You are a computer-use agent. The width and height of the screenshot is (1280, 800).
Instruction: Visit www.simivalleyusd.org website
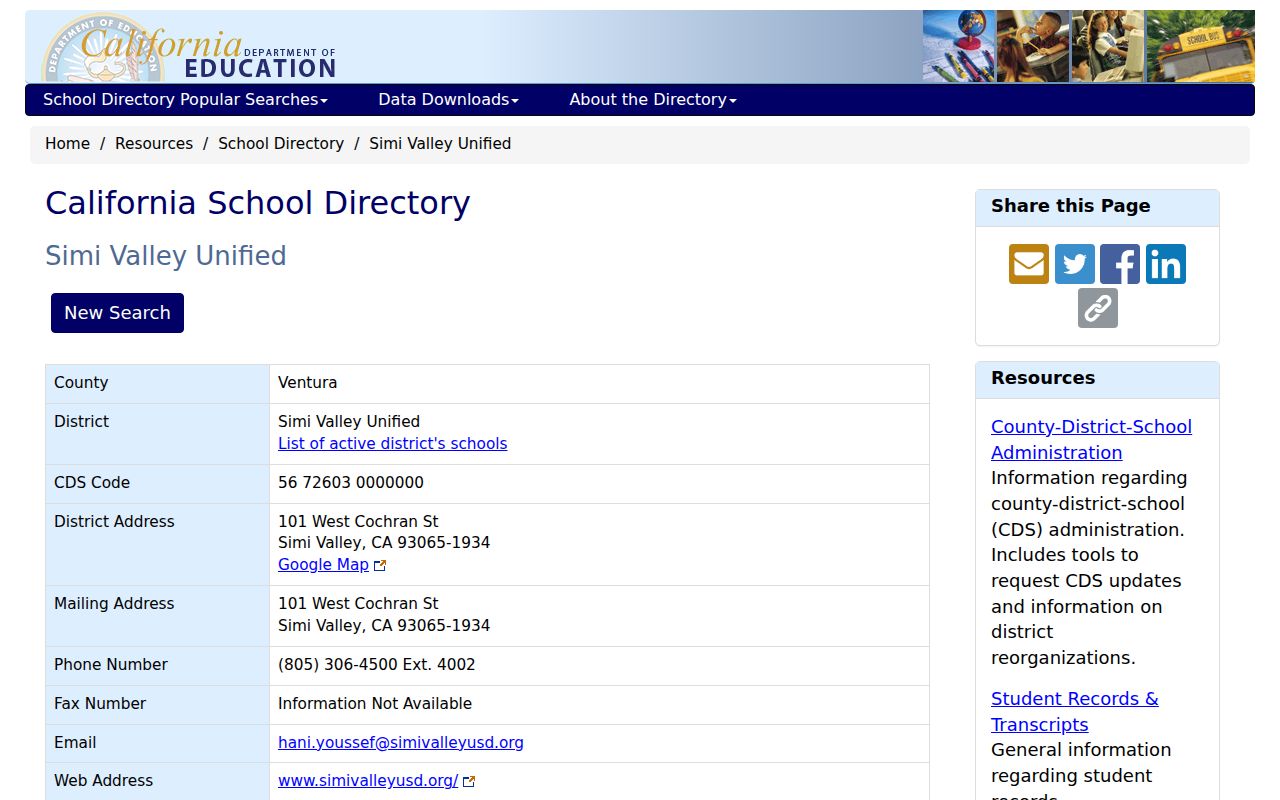(368, 780)
